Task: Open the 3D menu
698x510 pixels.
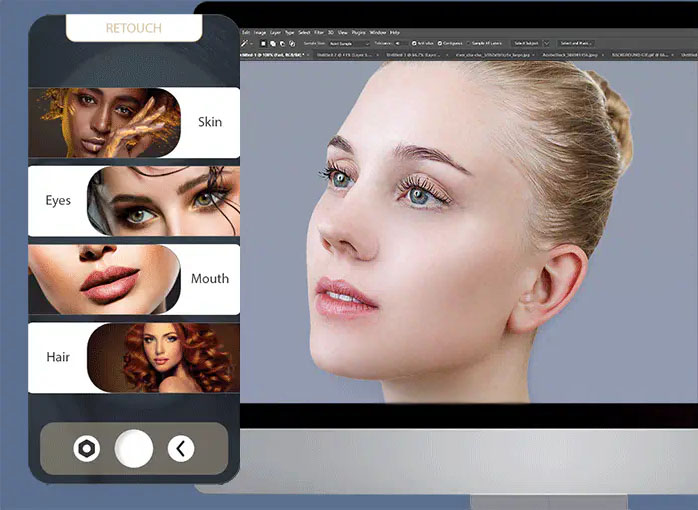Action: point(331,32)
